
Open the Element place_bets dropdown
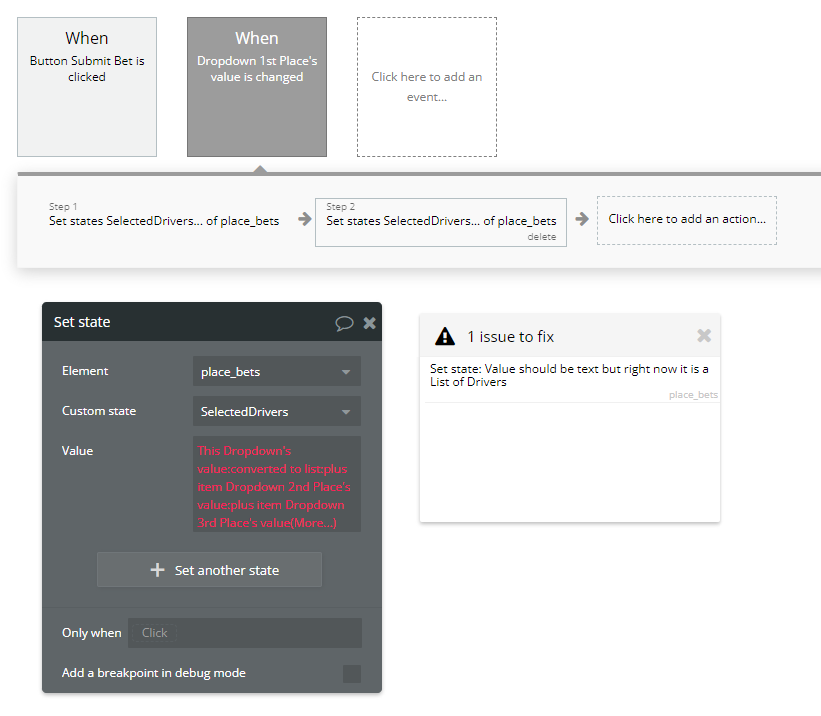click(x=276, y=371)
